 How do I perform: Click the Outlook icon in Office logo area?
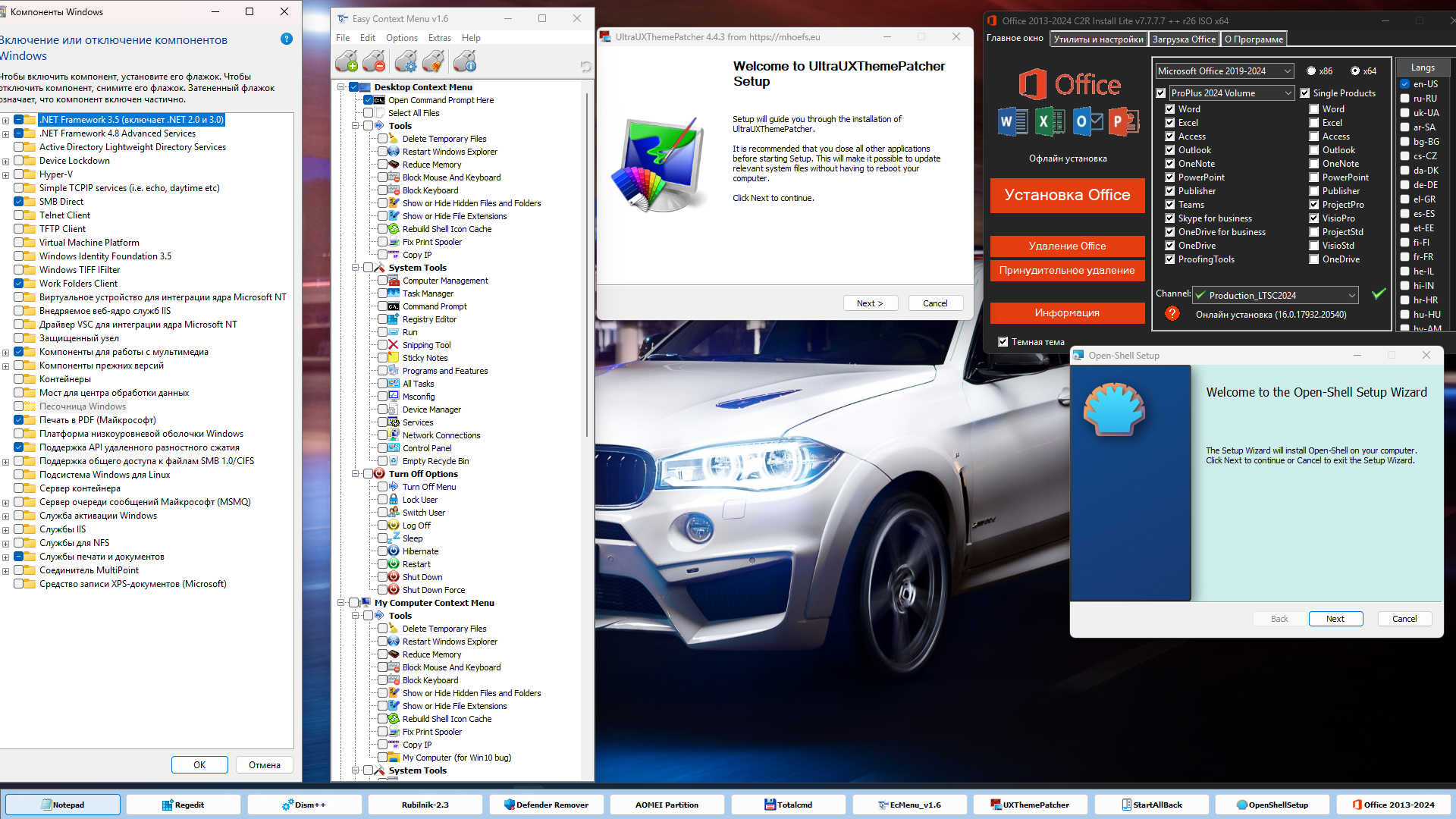tap(1087, 121)
